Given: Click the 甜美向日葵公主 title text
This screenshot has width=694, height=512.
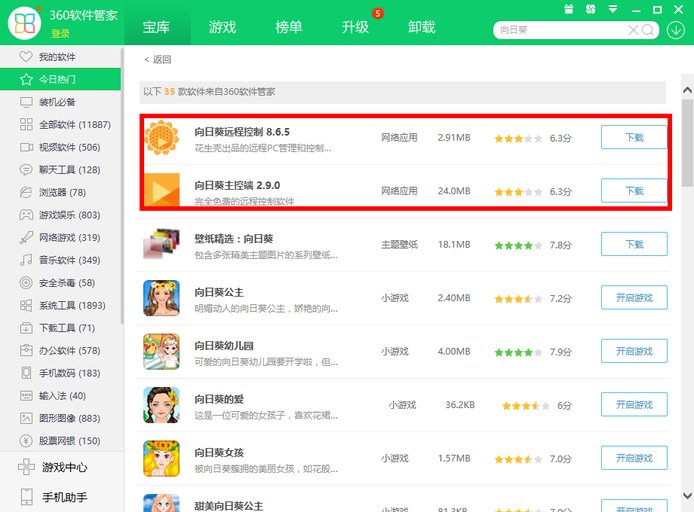Looking at the screenshot, I should pyautogui.click(x=228, y=506).
